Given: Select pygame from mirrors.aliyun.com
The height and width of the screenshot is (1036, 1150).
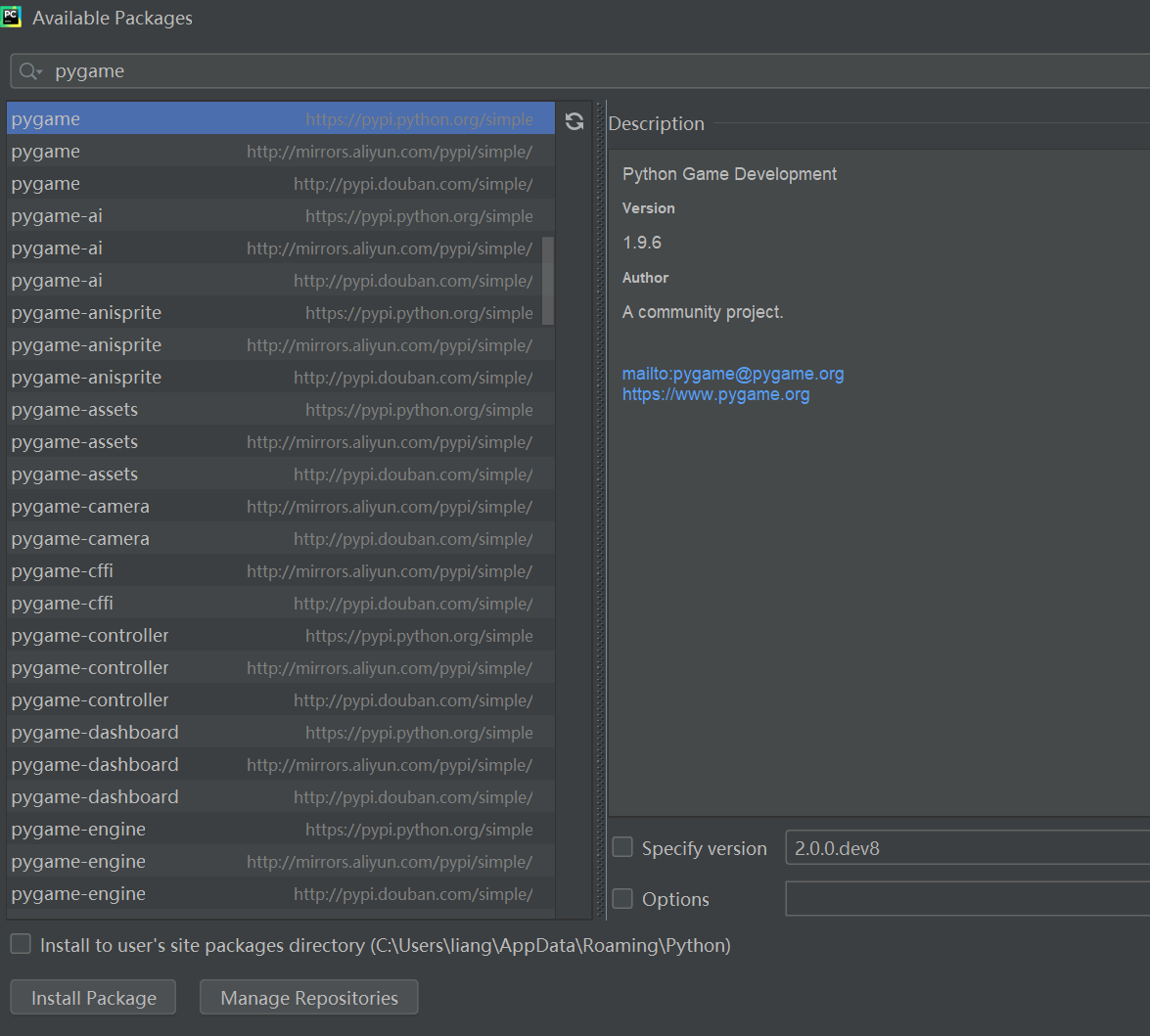Looking at the screenshot, I should pos(281,151).
